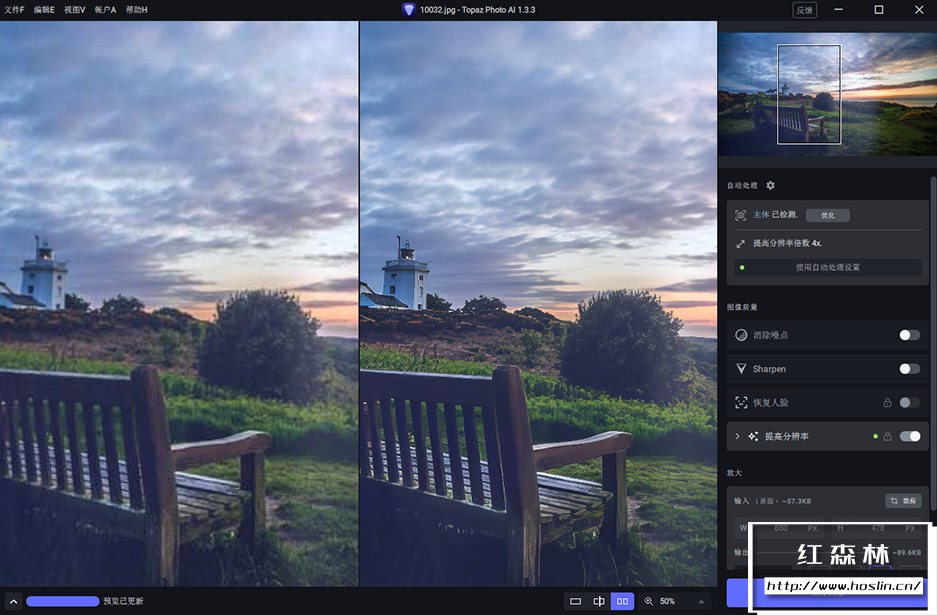Click the 自动处理 section heading
The width and height of the screenshot is (937, 615).
(742, 185)
